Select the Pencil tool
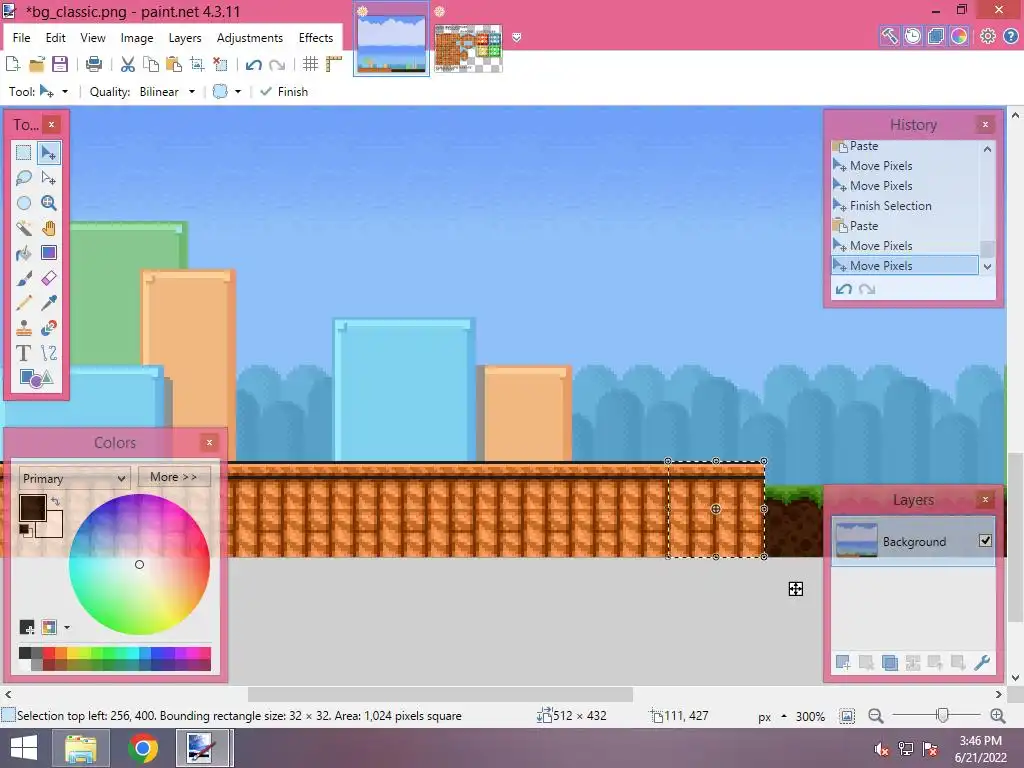Image resolution: width=1024 pixels, height=768 pixels. pos(24,303)
